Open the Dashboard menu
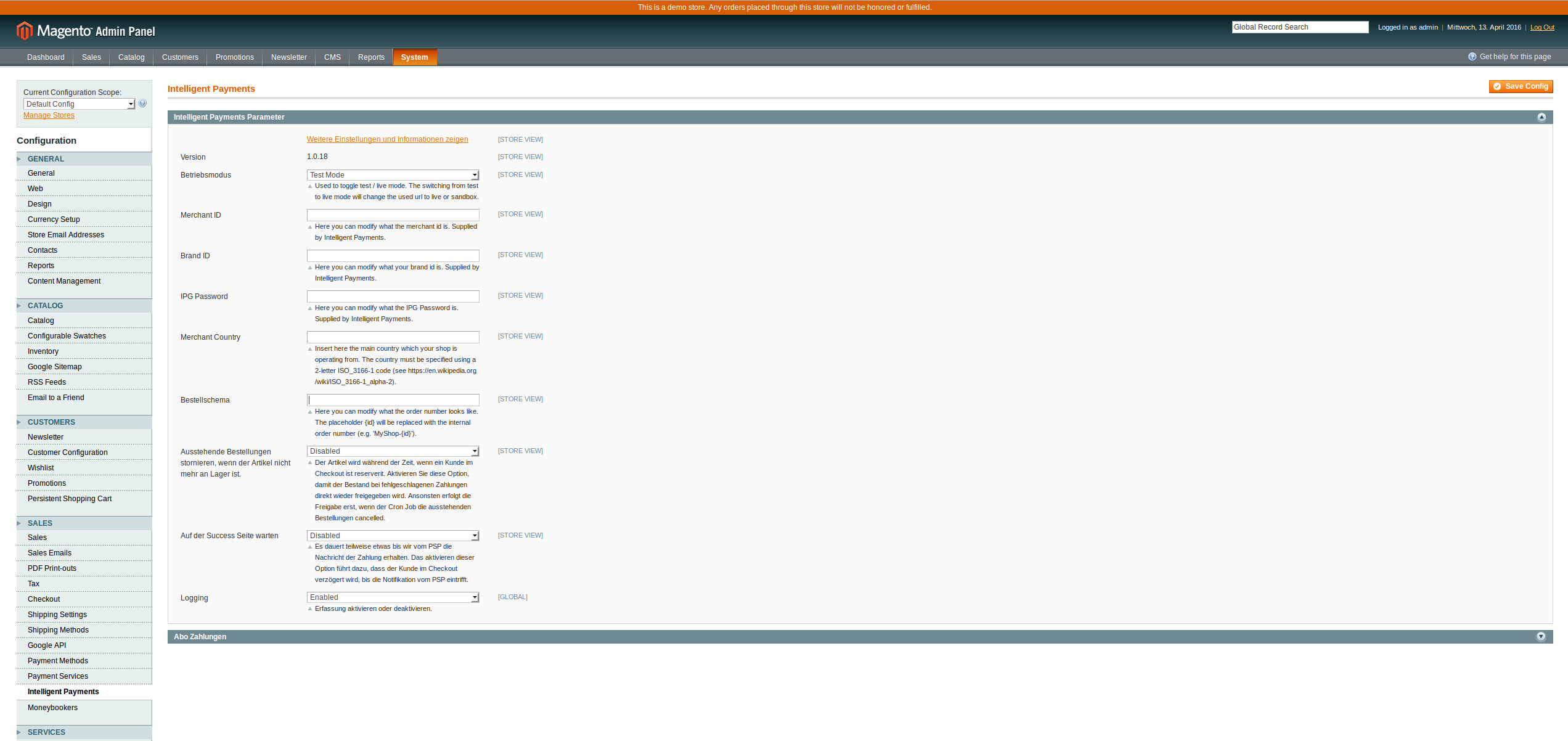The height and width of the screenshot is (741, 1568). tap(46, 57)
